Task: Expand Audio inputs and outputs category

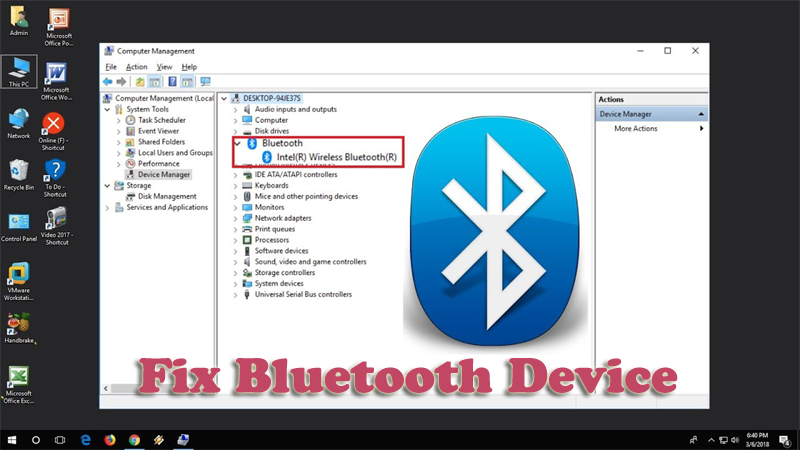Action: point(235,109)
